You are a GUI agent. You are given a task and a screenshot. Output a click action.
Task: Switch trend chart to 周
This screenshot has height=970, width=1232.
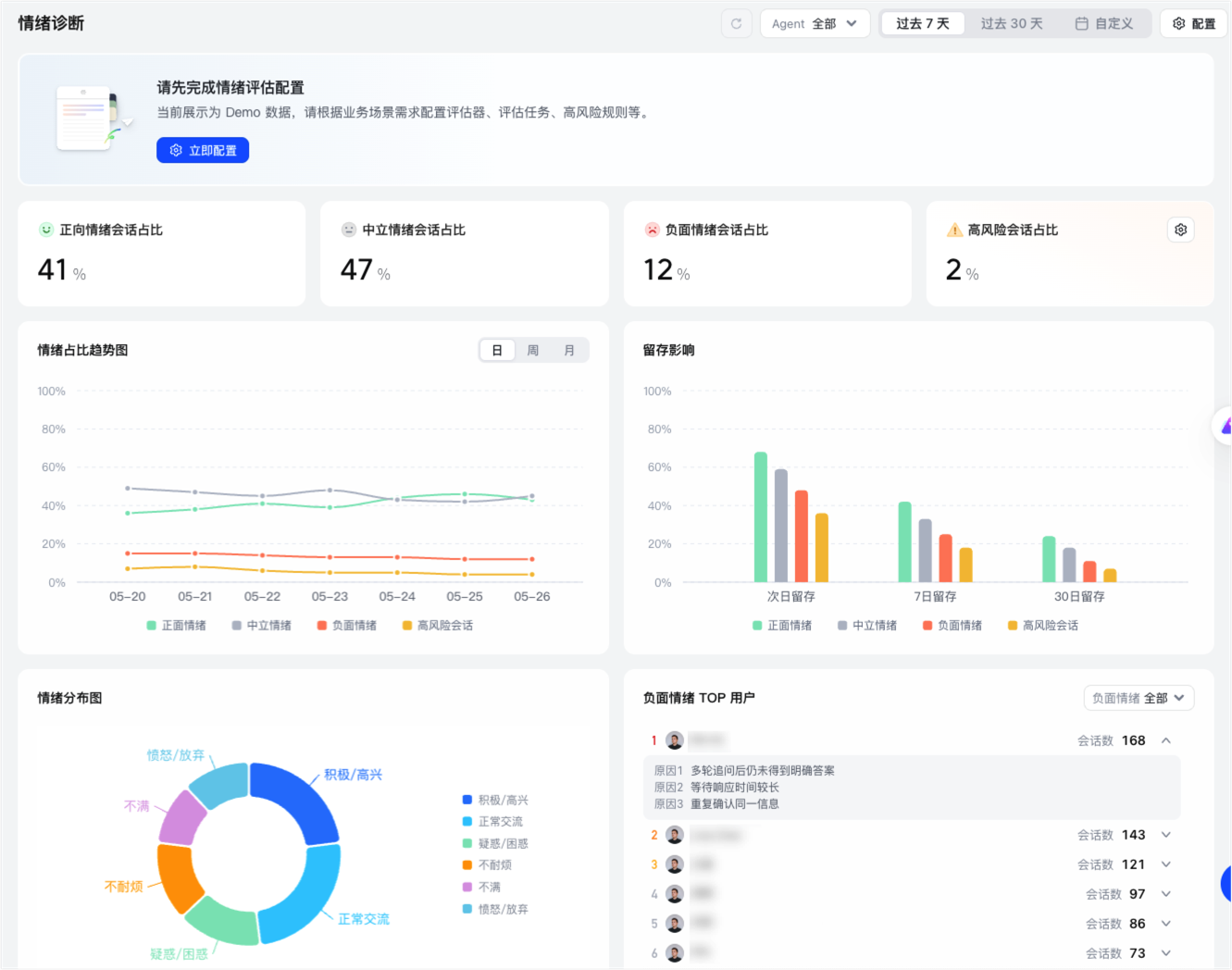pyautogui.click(x=533, y=350)
